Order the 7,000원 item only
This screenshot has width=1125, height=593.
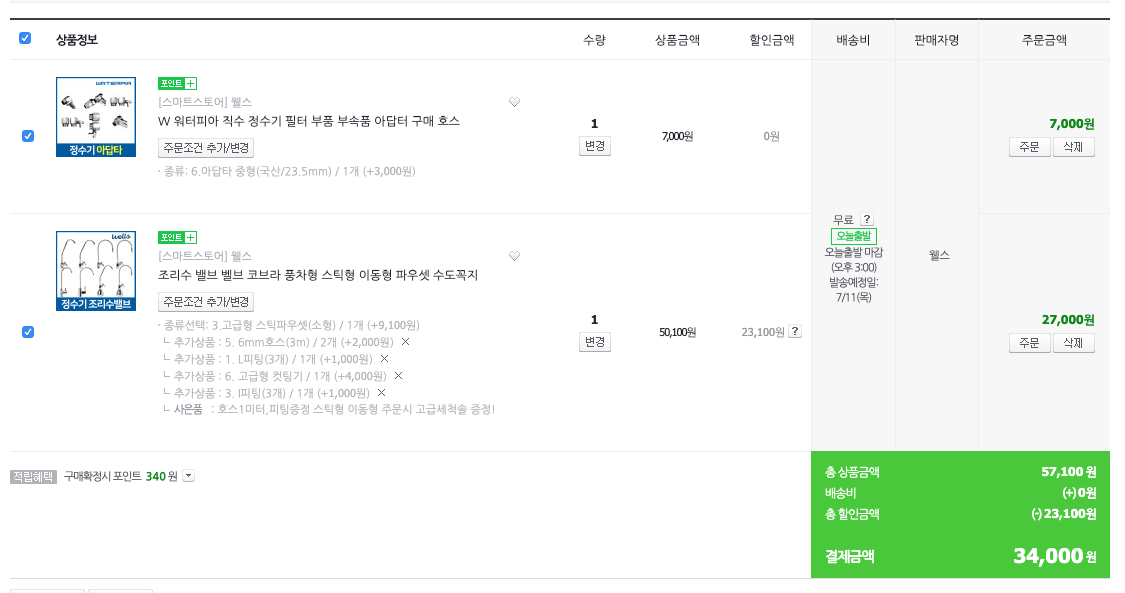coord(1029,147)
